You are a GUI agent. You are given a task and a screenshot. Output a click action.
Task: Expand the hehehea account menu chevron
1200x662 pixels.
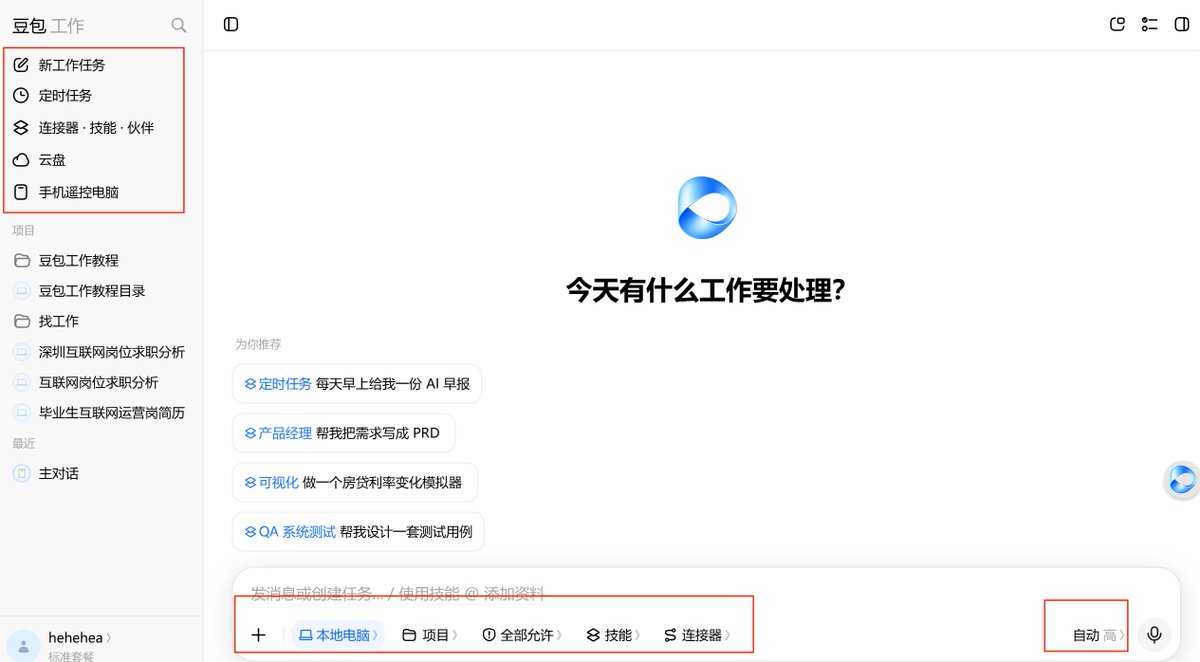click(108, 638)
